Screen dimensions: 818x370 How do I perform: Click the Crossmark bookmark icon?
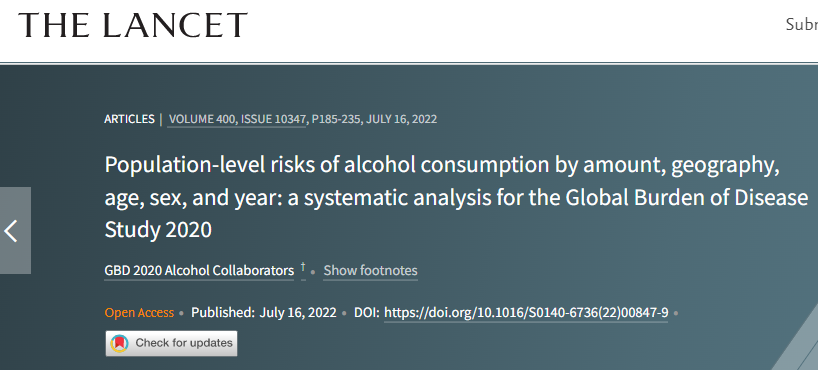point(120,343)
